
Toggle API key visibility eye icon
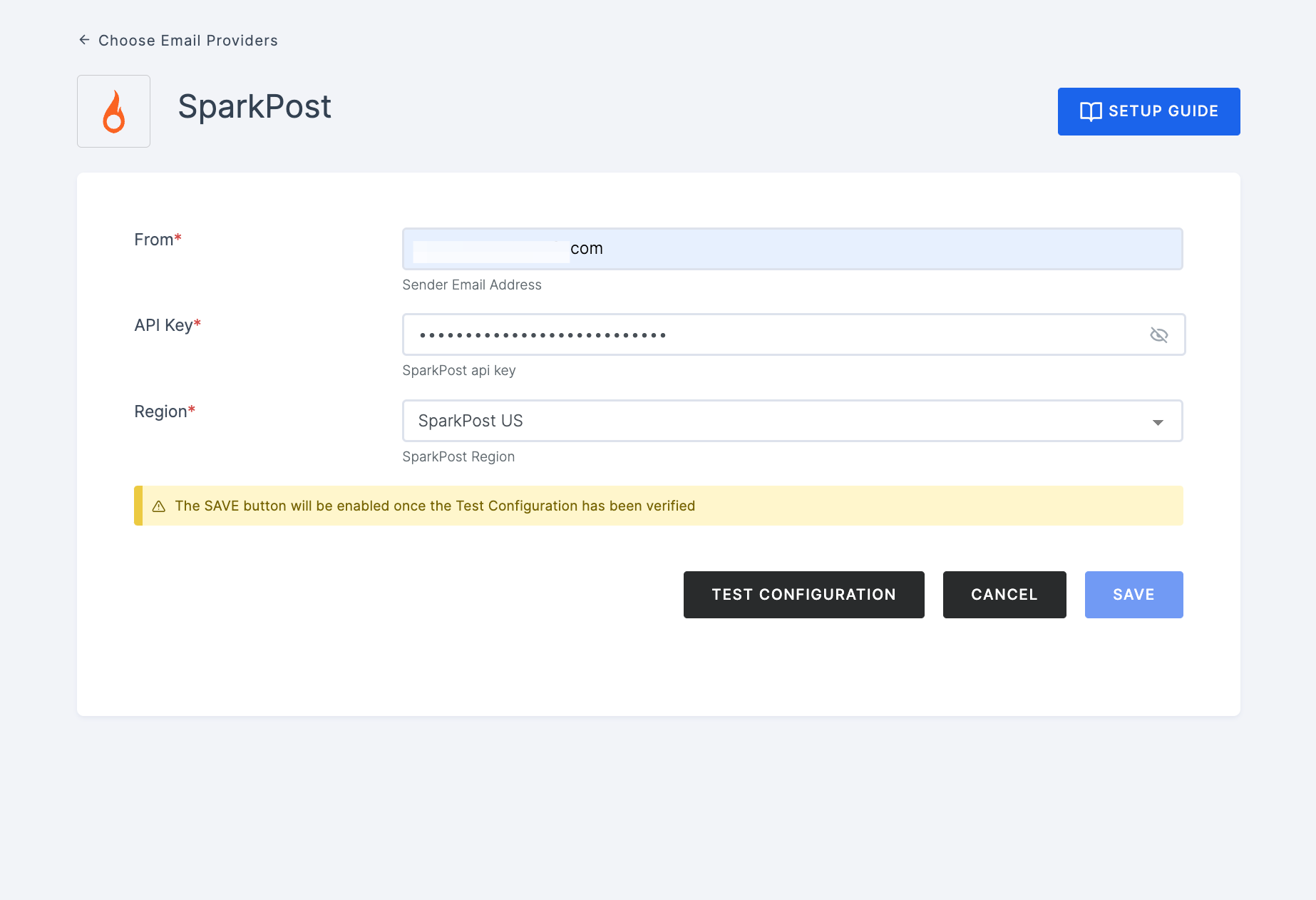[x=1158, y=334]
